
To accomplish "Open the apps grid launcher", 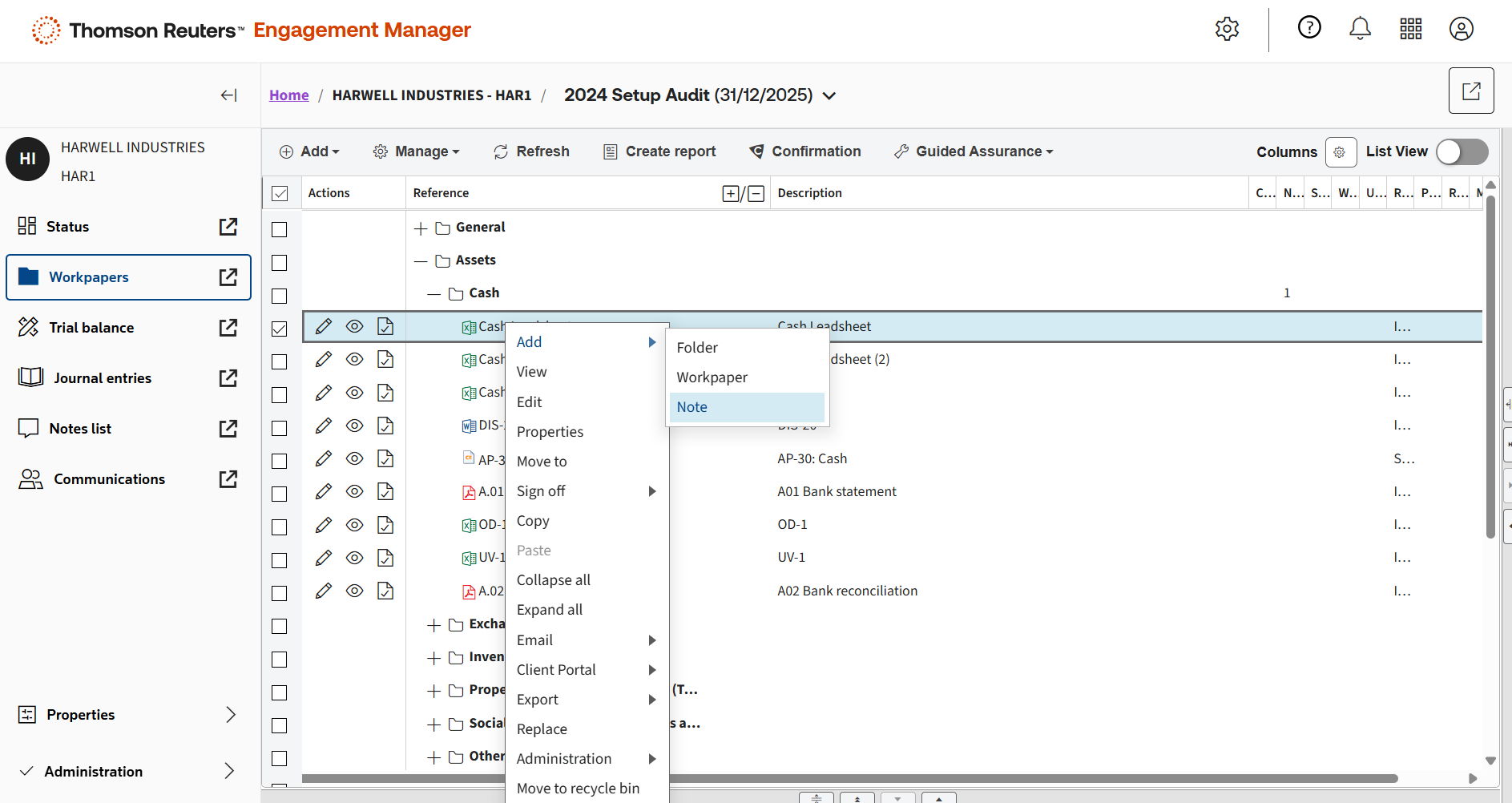I will [x=1410, y=29].
